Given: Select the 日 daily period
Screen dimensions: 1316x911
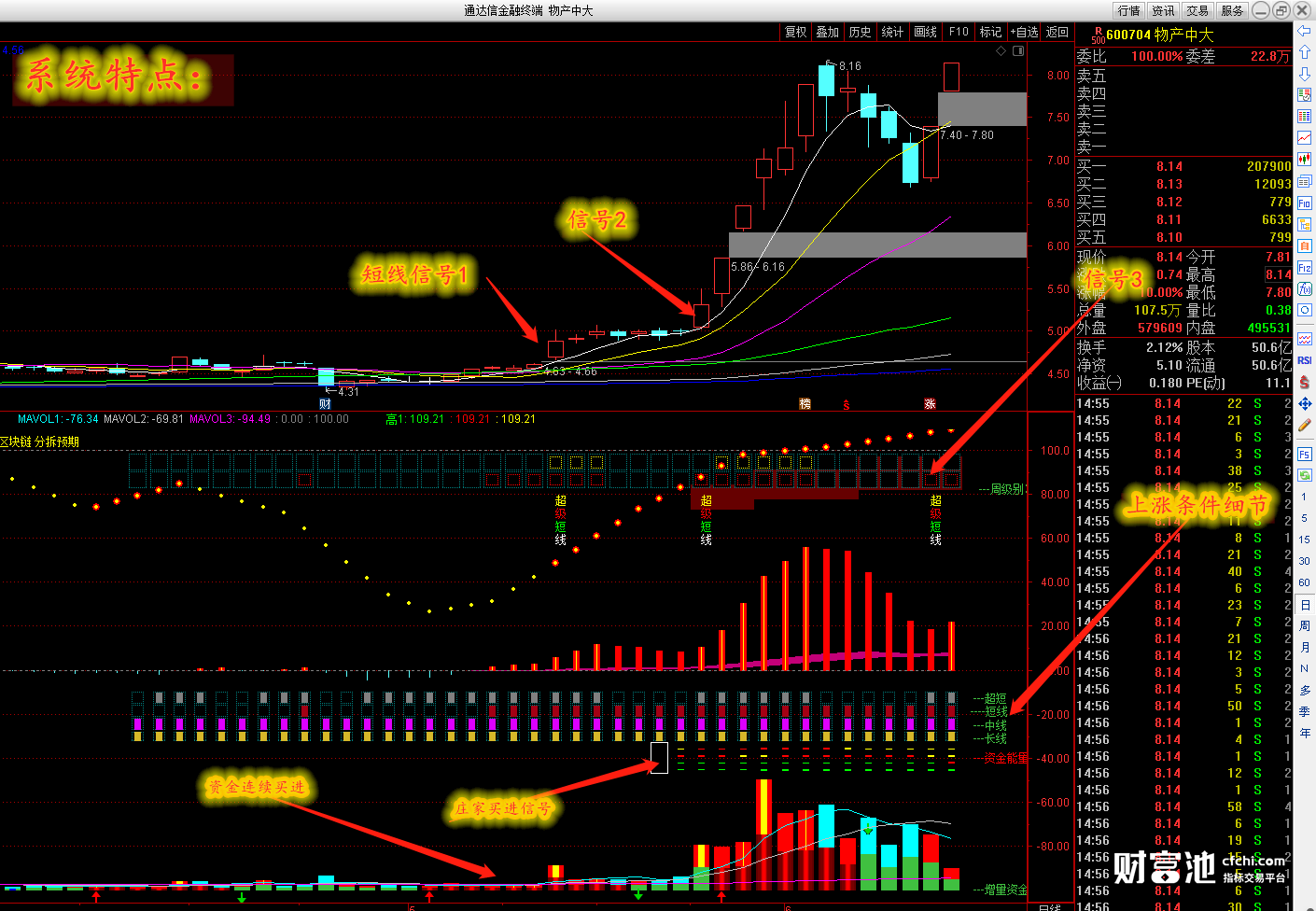Looking at the screenshot, I should pos(1305,605).
